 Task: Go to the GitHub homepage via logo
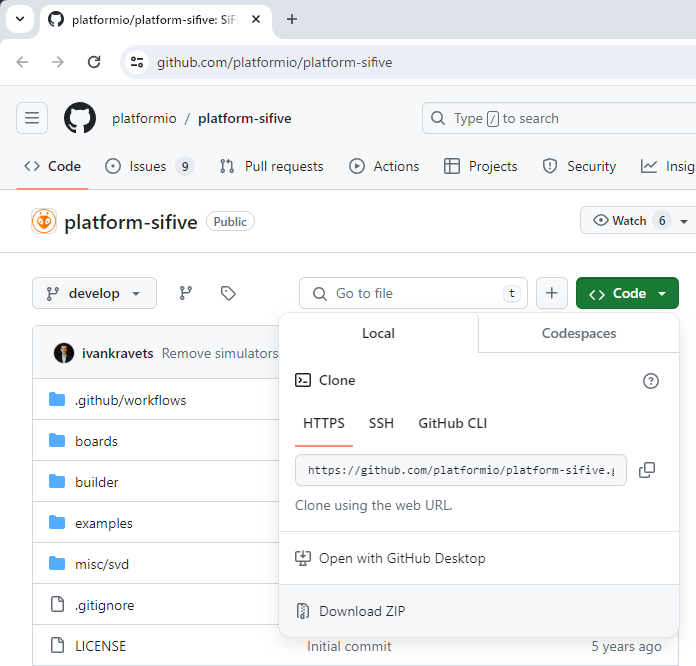click(x=80, y=118)
